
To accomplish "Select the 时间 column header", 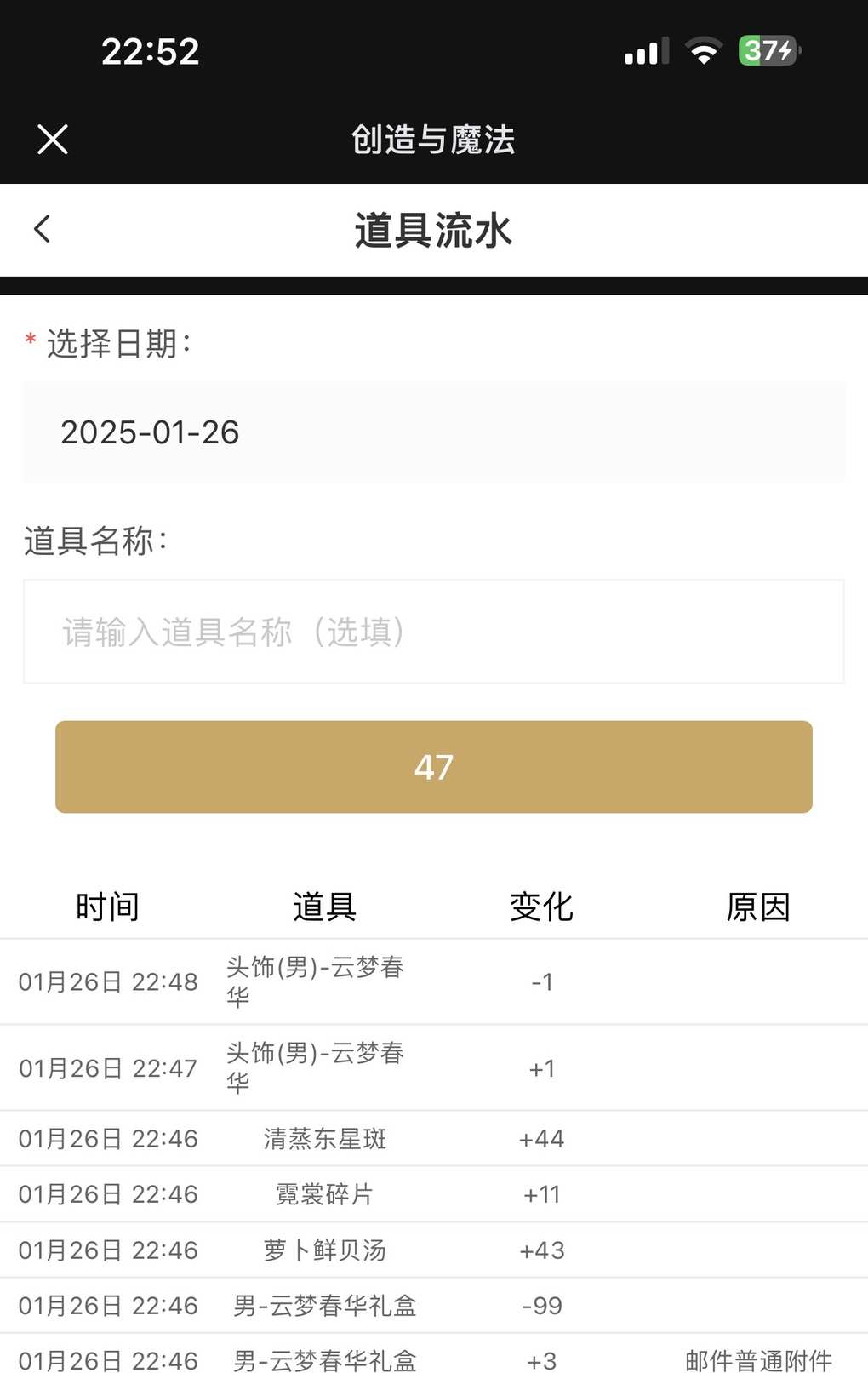I will tap(107, 907).
